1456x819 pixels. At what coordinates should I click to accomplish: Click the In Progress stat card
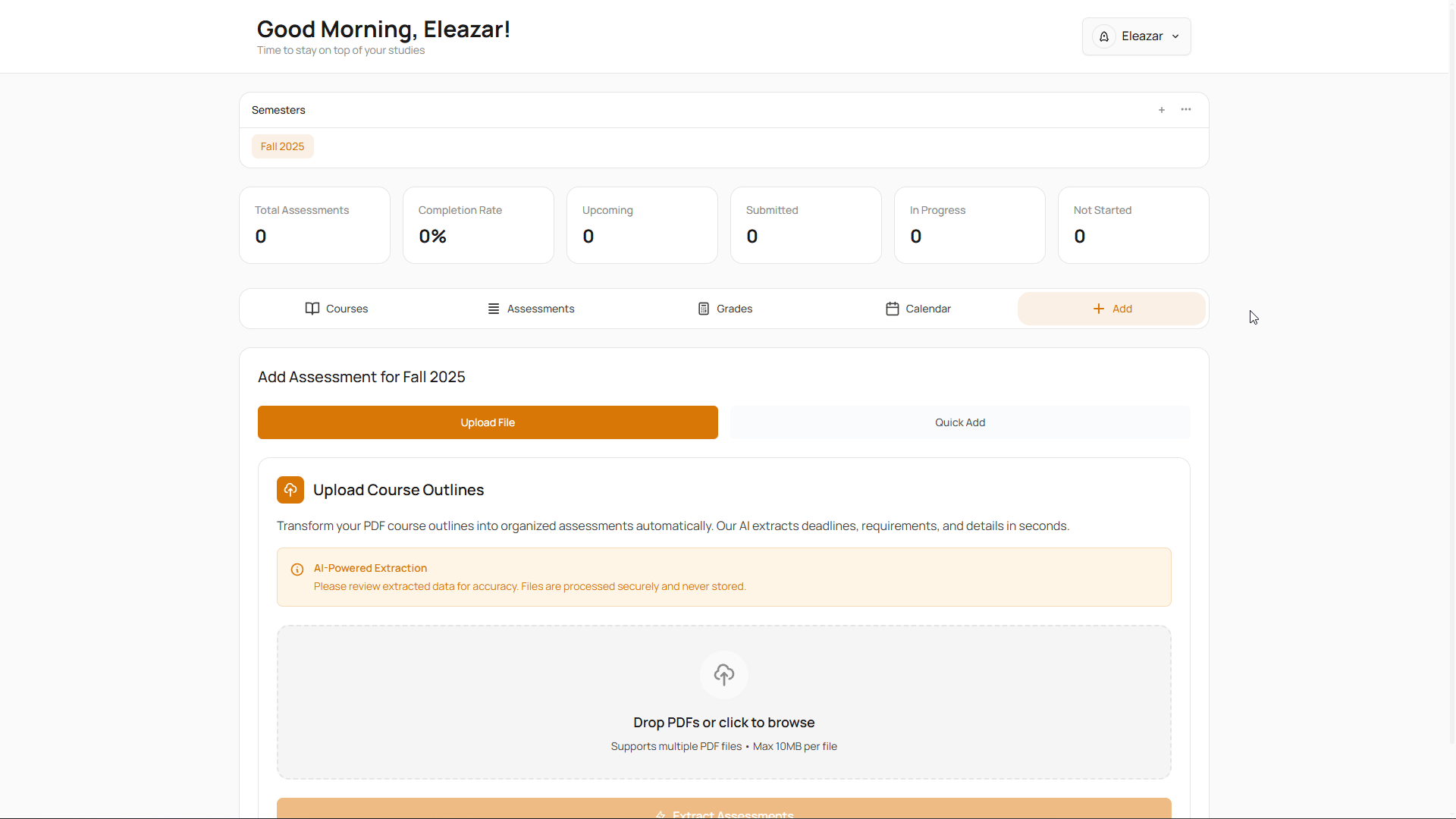[970, 225]
